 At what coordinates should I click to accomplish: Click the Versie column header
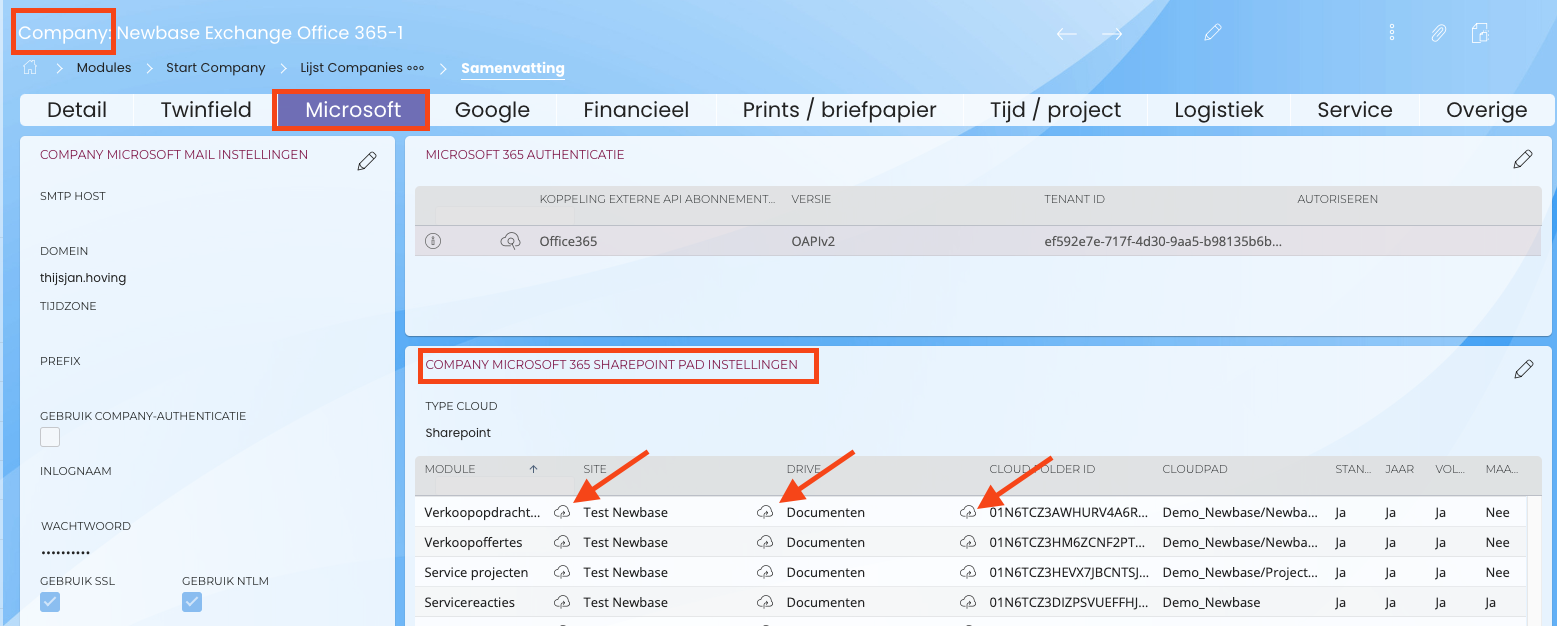(x=811, y=199)
